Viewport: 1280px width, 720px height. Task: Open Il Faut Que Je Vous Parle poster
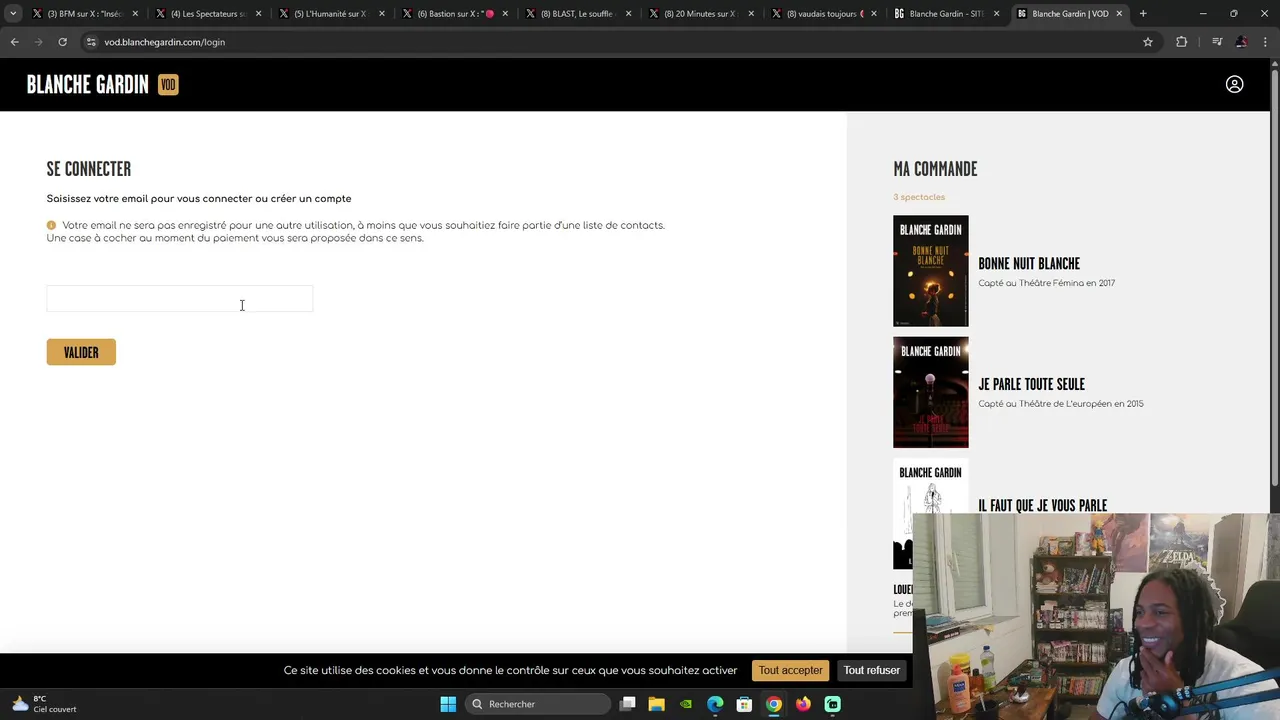930,513
